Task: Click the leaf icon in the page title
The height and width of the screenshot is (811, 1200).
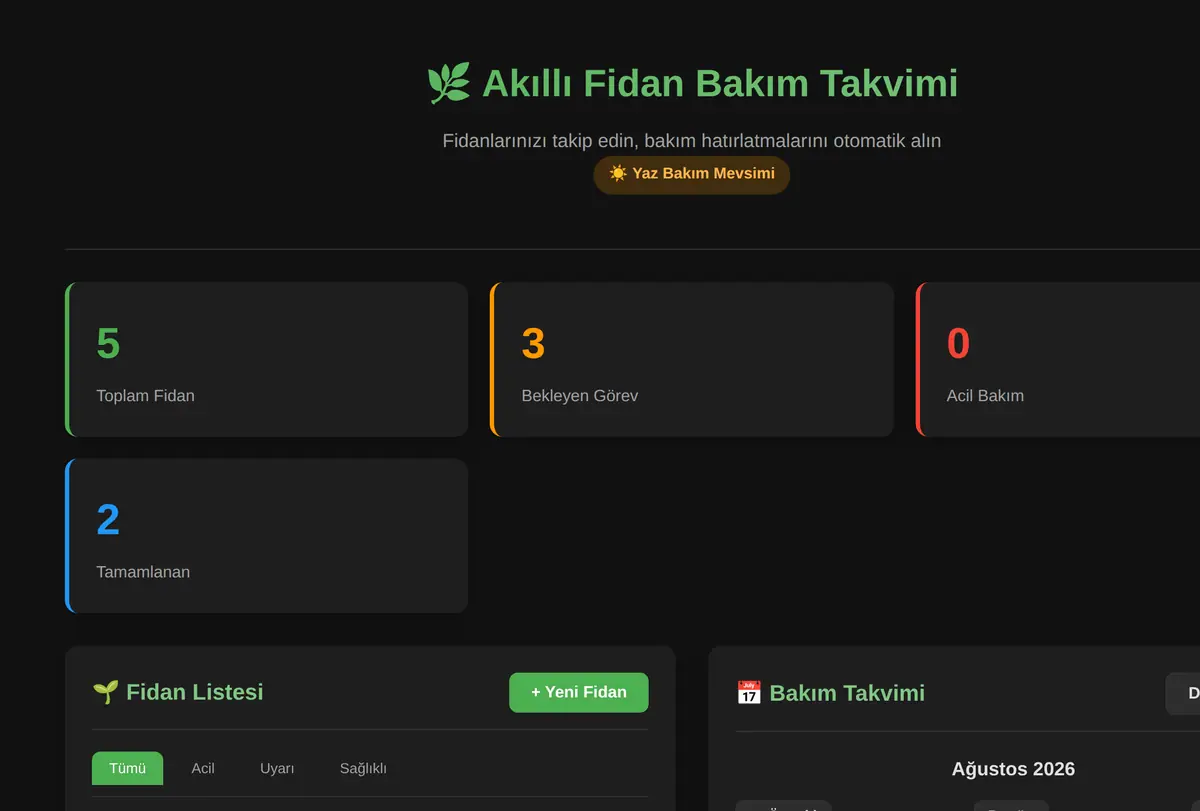Action: 449,83
